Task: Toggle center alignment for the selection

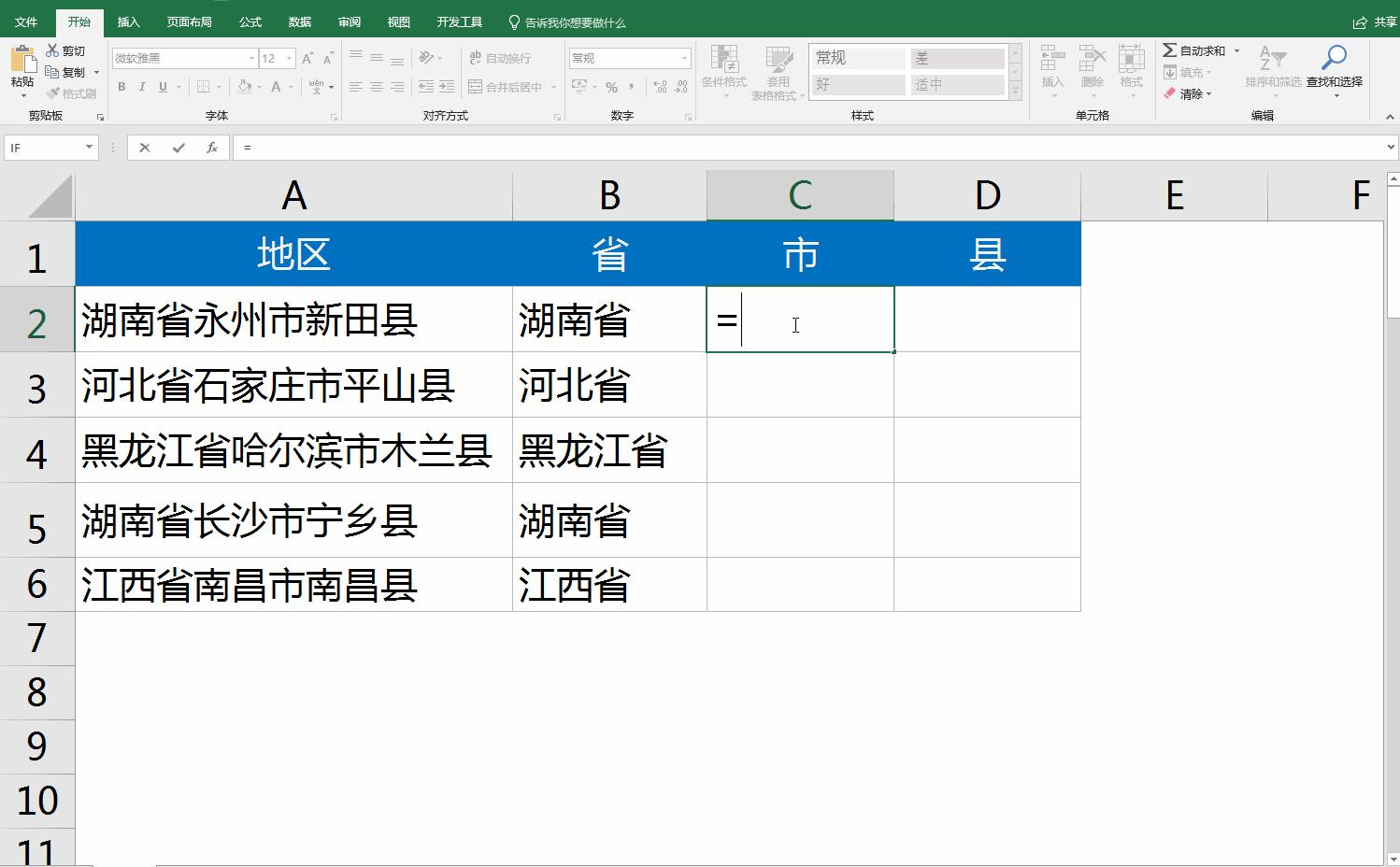Action: coord(376,87)
